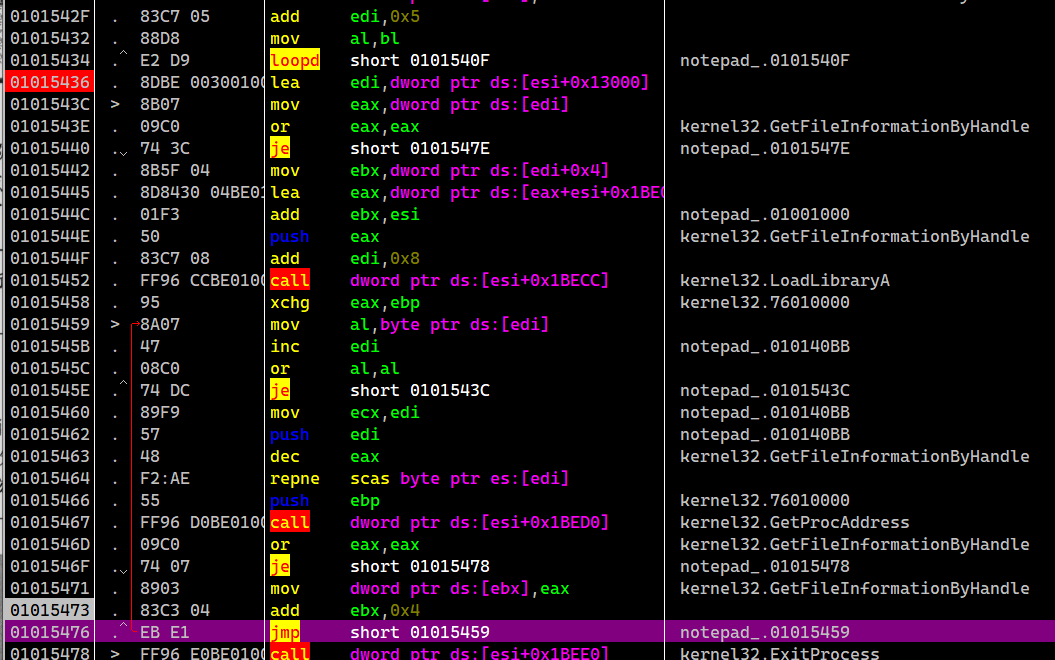Select the address 01015452 in address column

tap(48, 280)
